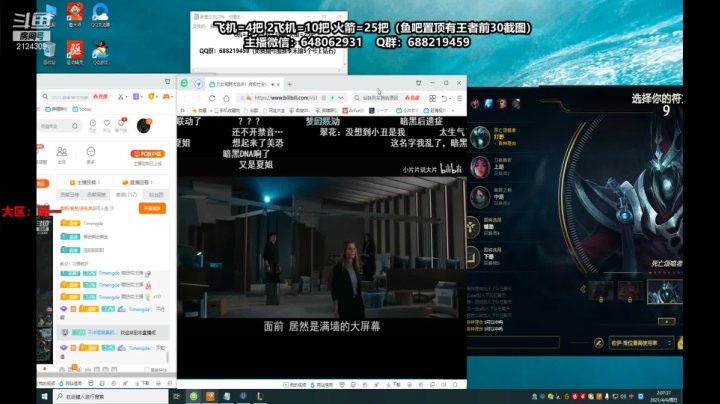Click 网站信用 in bilibili browser status bar
720x404 pixels.
321,385
